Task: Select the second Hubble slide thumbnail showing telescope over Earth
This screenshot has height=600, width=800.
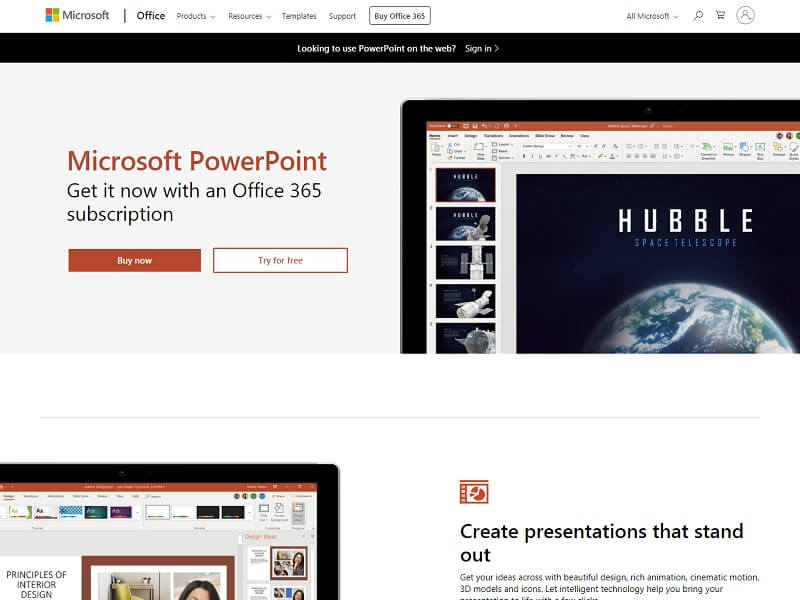Action: (x=465, y=223)
